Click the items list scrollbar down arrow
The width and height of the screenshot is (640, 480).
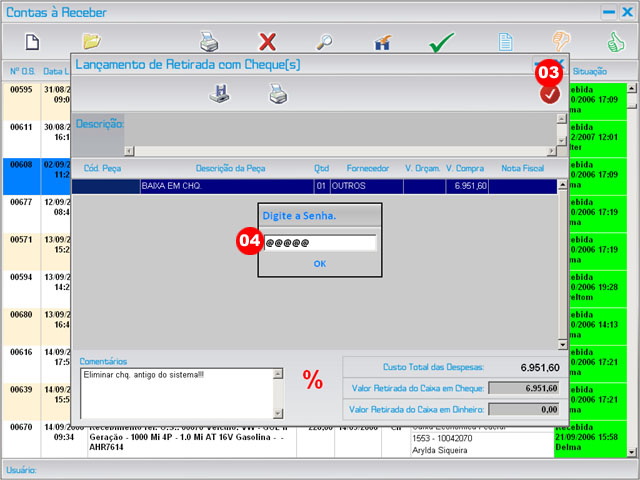click(562, 344)
